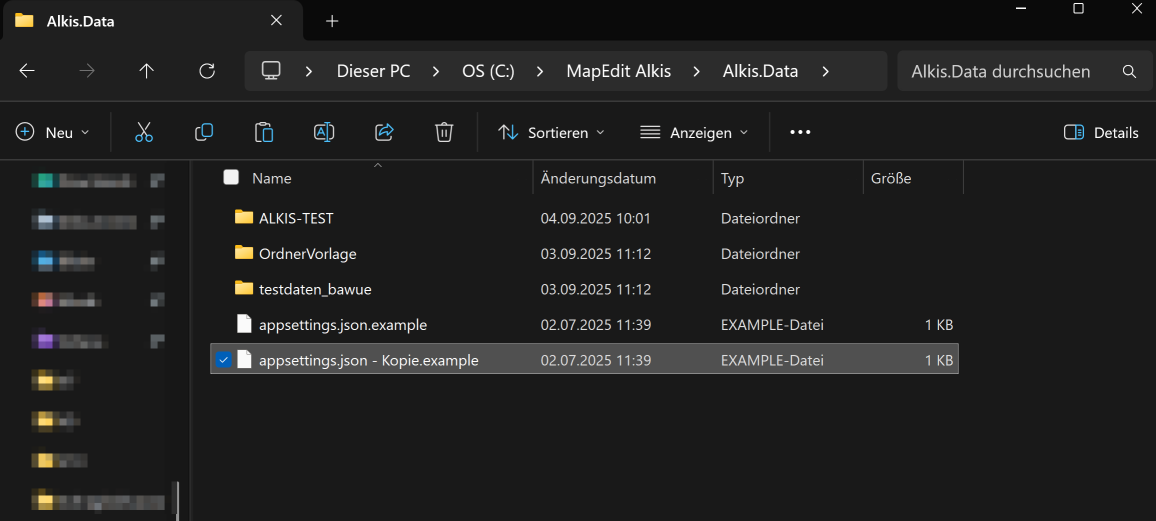
Task: Navigate to MapEdit Alkis in breadcrumb
Action: coord(618,71)
